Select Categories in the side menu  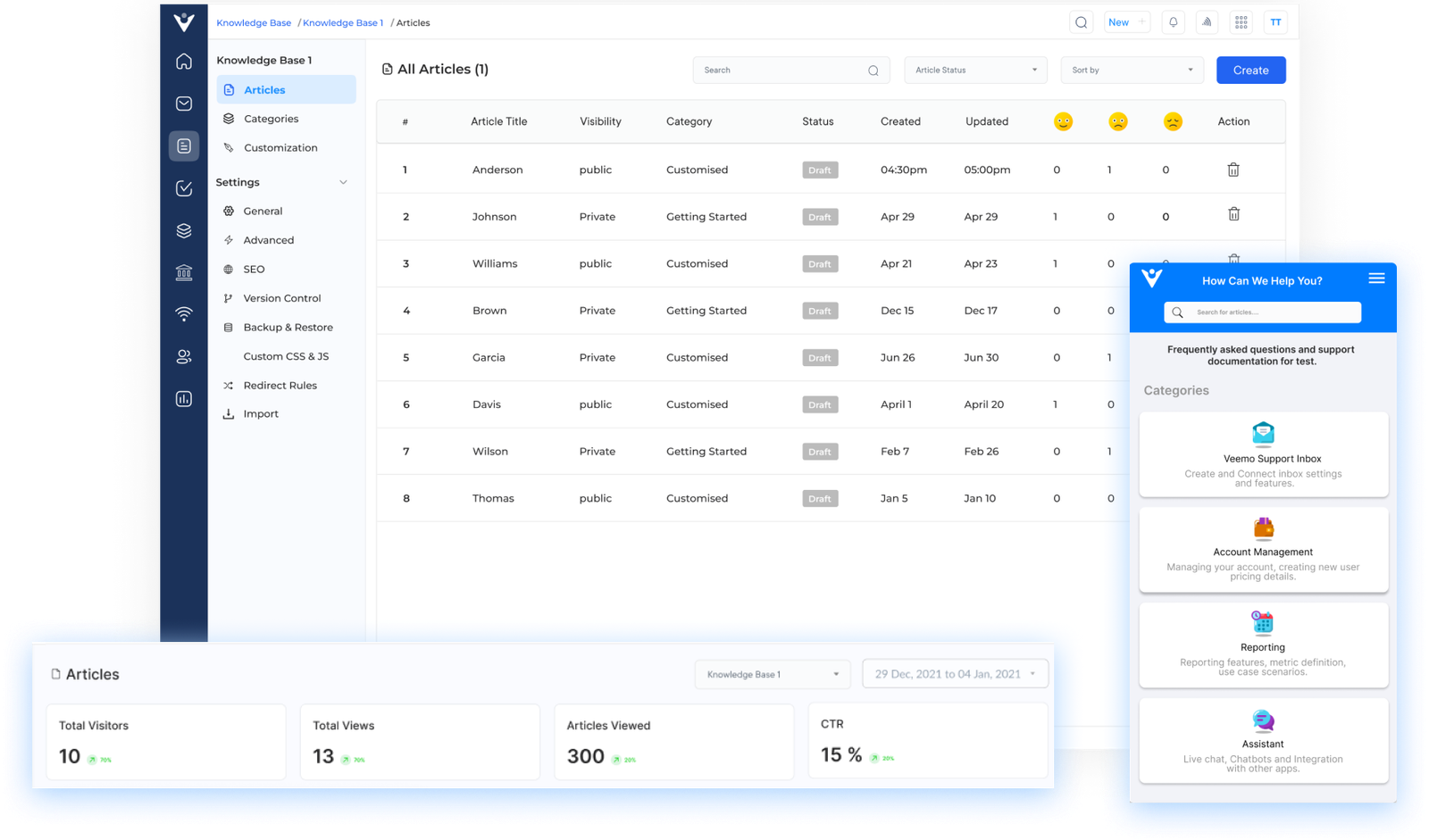(x=271, y=119)
